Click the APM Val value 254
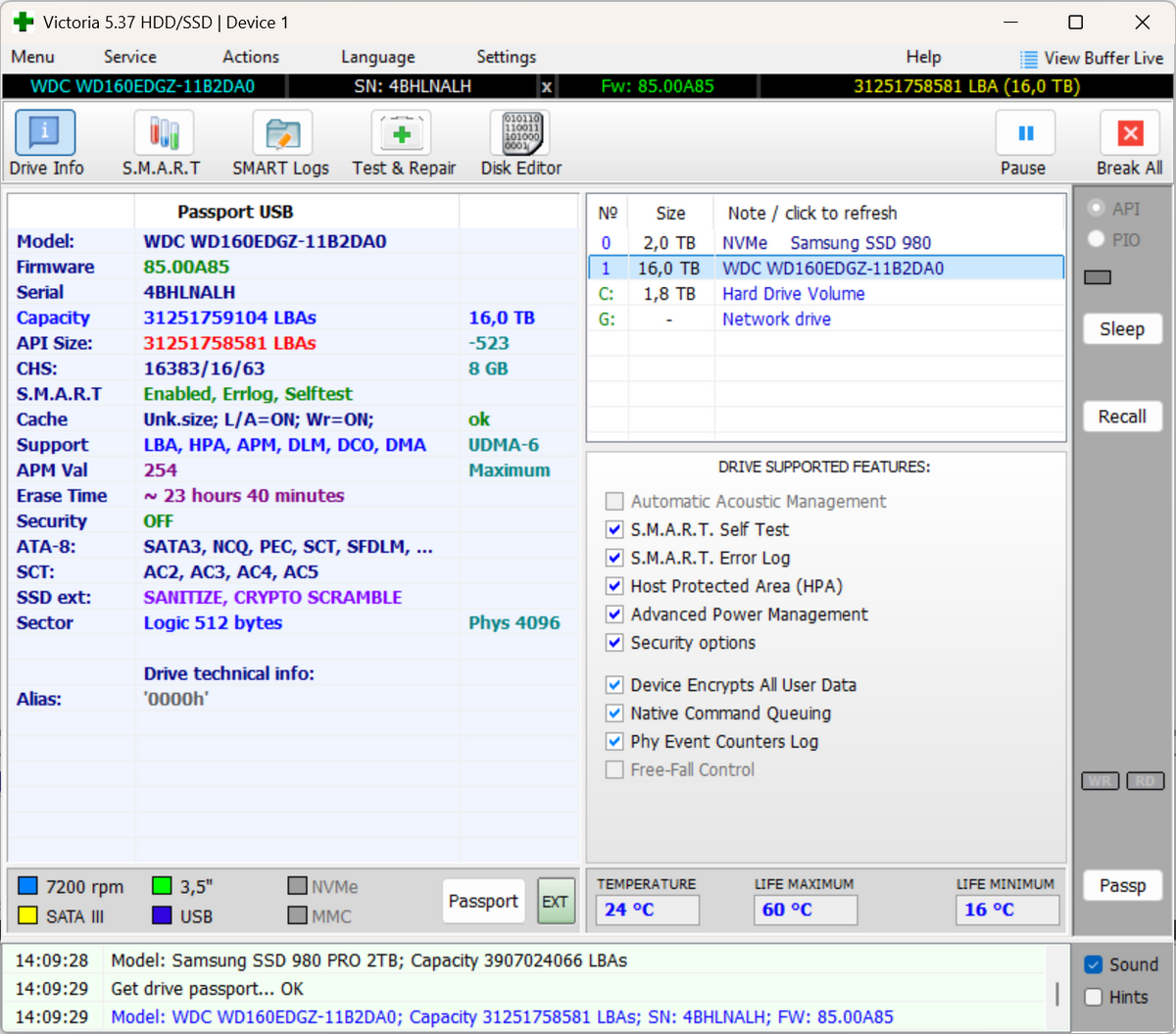Viewport: 1176px width, 1034px height. (161, 470)
